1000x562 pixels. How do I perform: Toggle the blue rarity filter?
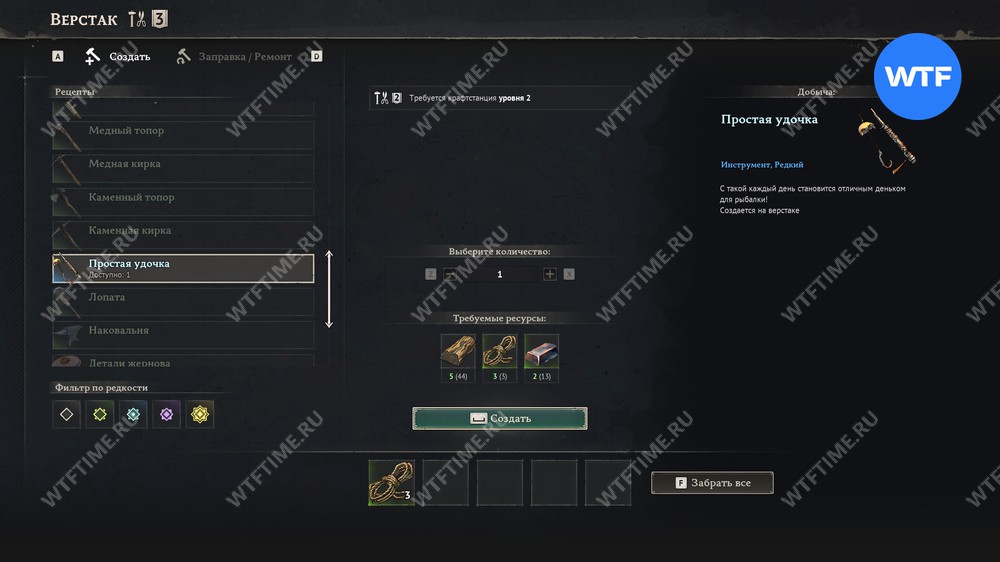[x=133, y=415]
